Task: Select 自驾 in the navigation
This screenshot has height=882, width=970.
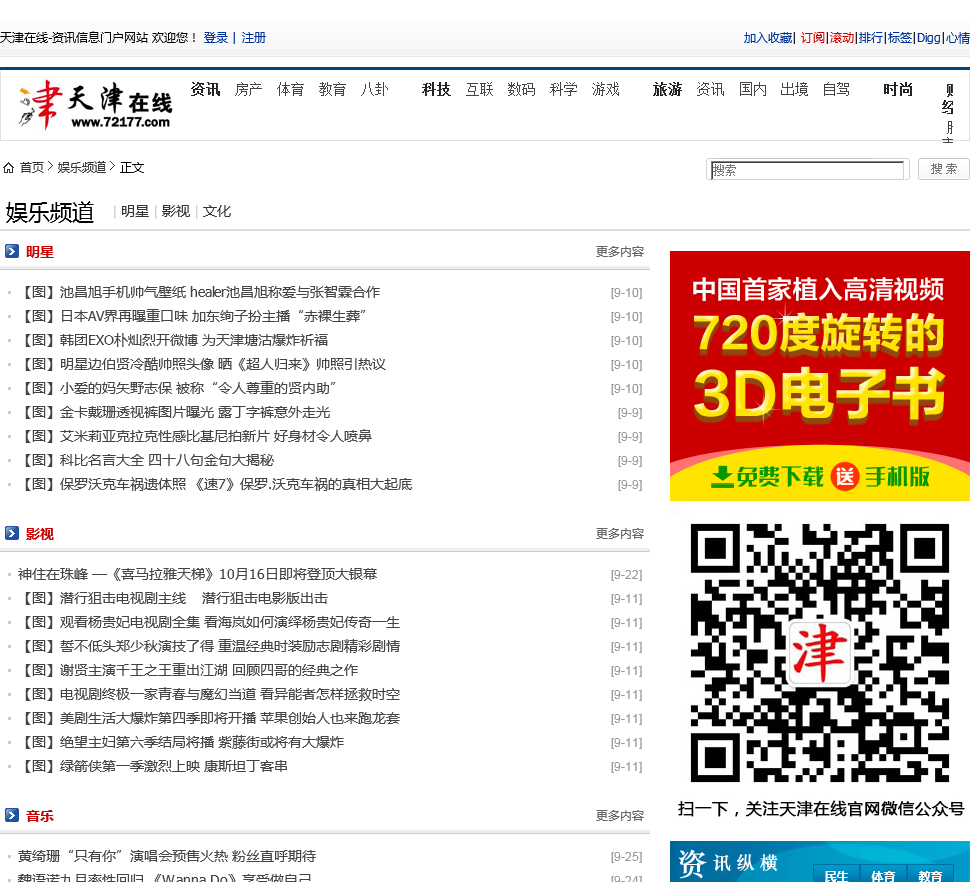Action: (836, 90)
